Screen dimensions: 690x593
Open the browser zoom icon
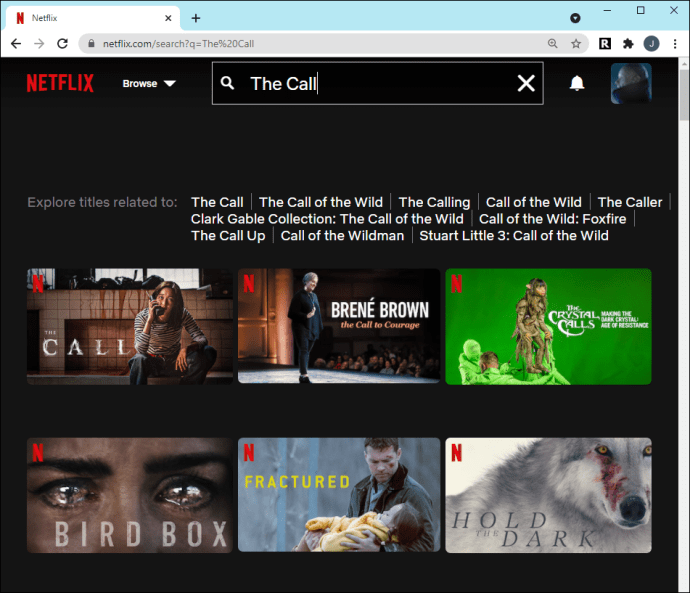(x=552, y=44)
